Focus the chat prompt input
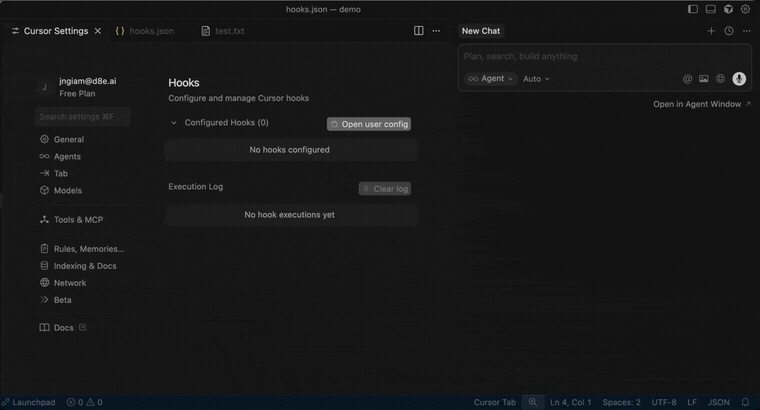760x410 pixels. click(x=604, y=56)
